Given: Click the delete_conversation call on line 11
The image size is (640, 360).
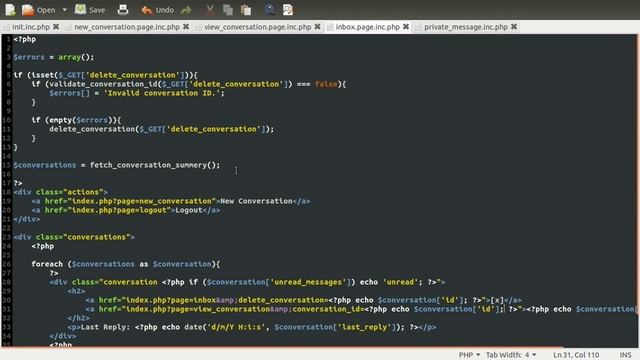Looking at the screenshot, I should tap(162, 129).
